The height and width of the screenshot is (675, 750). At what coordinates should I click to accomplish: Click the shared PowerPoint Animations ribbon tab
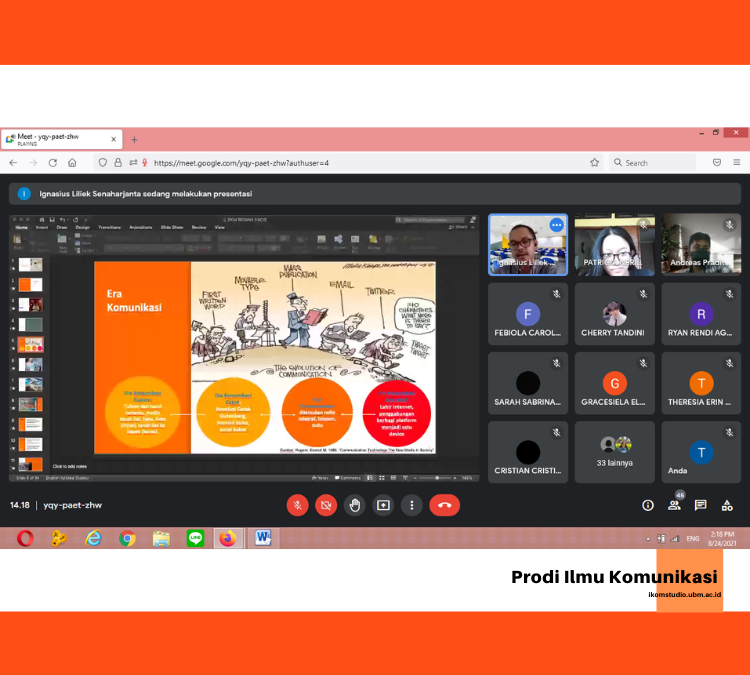coord(140,228)
